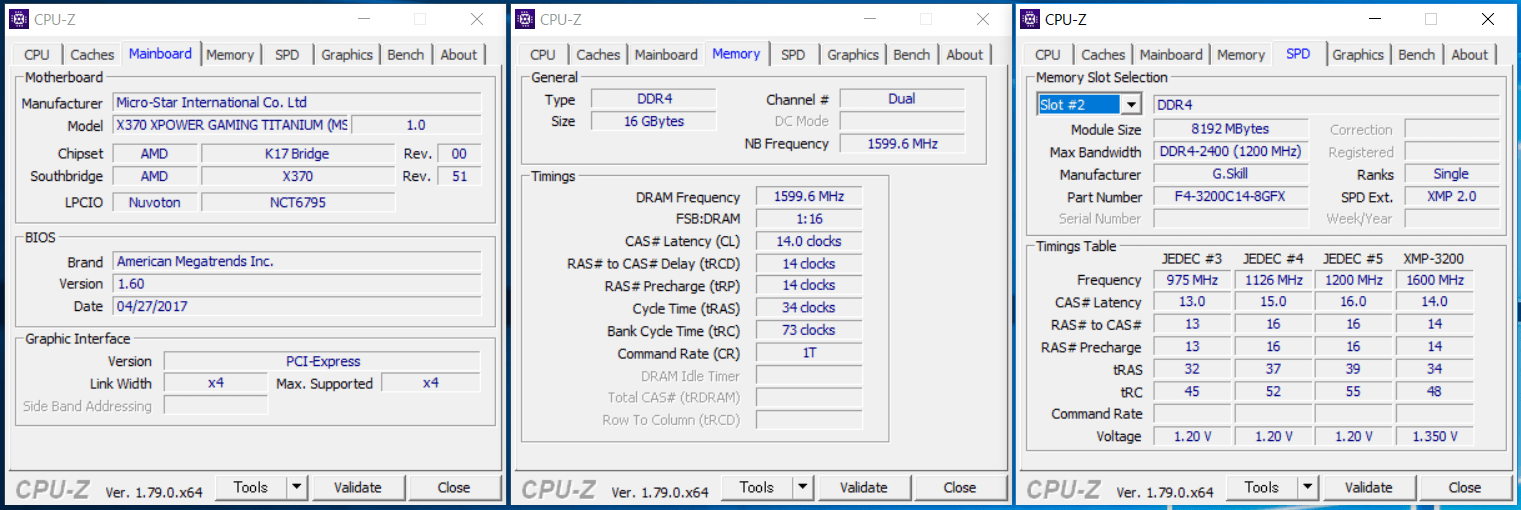Click NB Frequency 1599.6 MHz value
This screenshot has width=1521, height=510.
[901, 144]
